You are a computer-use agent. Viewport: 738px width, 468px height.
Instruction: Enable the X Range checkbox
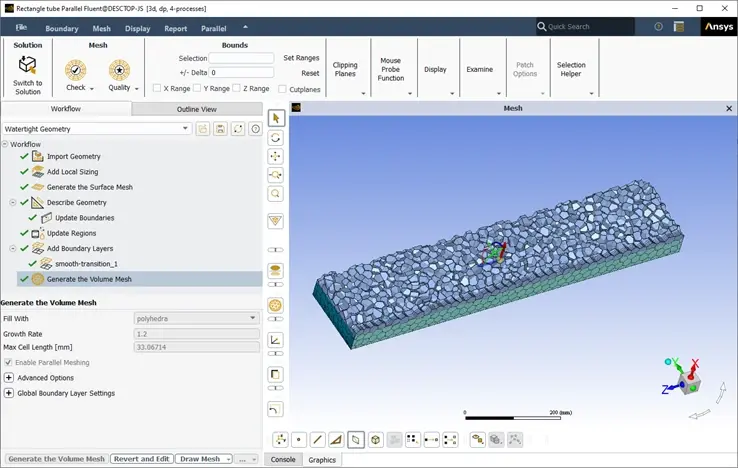(x=157, y=88)
